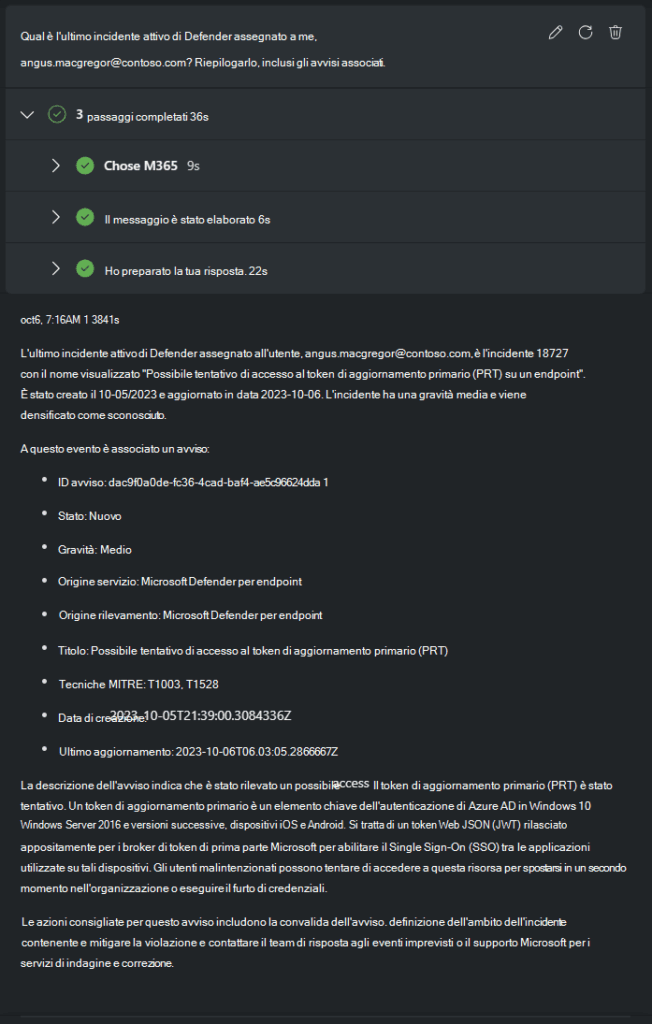Click the success check on "Il messaggio è stato elaborato"
Screen dimensions: 652x1024
85,217
